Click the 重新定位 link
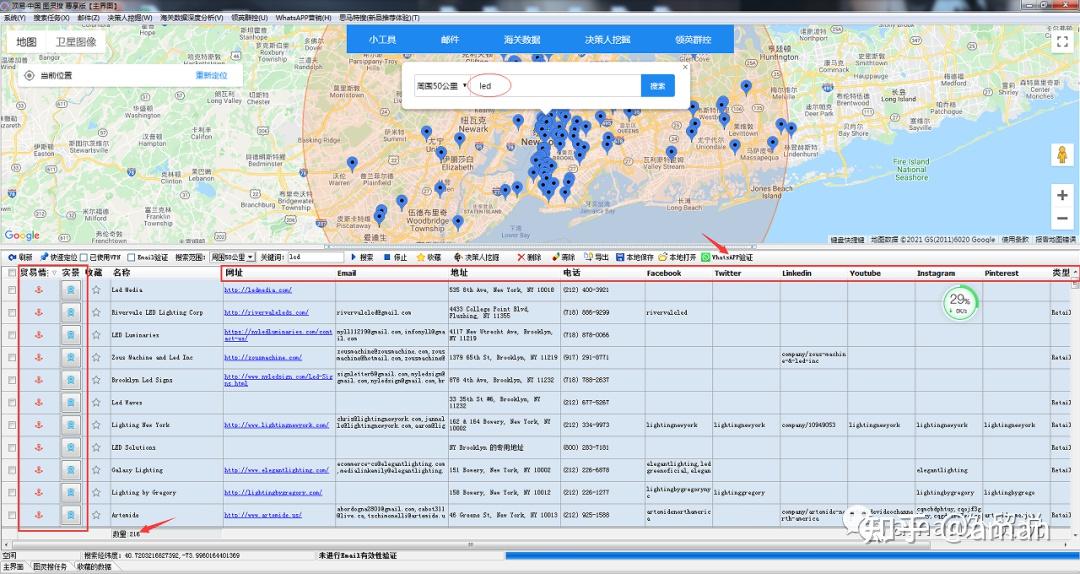The width and height of the screenshot is (1080, 574). pos(211,75)
